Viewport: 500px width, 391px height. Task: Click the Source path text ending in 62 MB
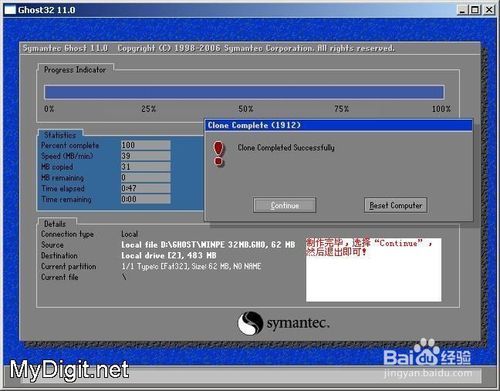[208, 245]
